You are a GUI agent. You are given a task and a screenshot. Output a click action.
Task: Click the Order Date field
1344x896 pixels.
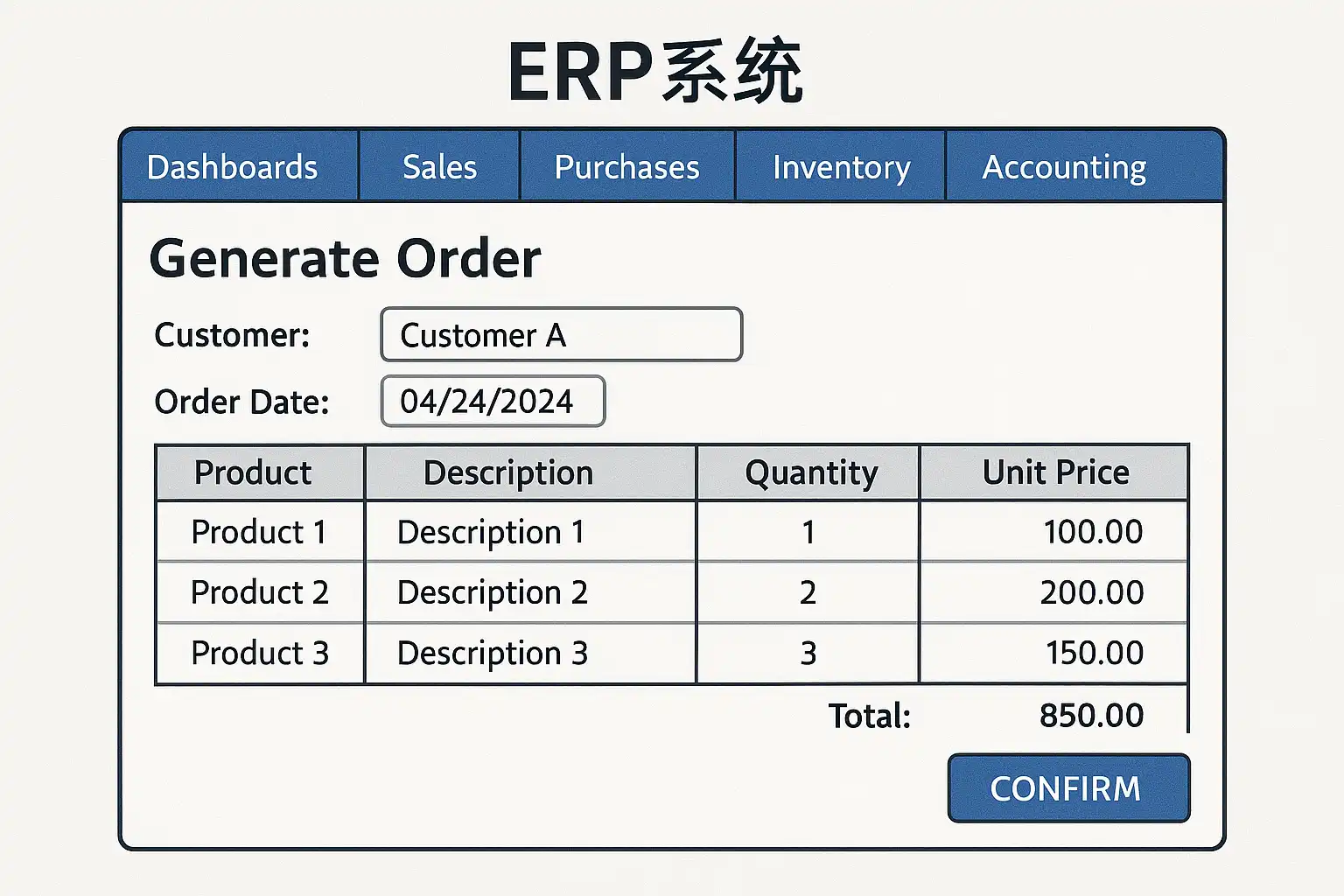point(493,402)
